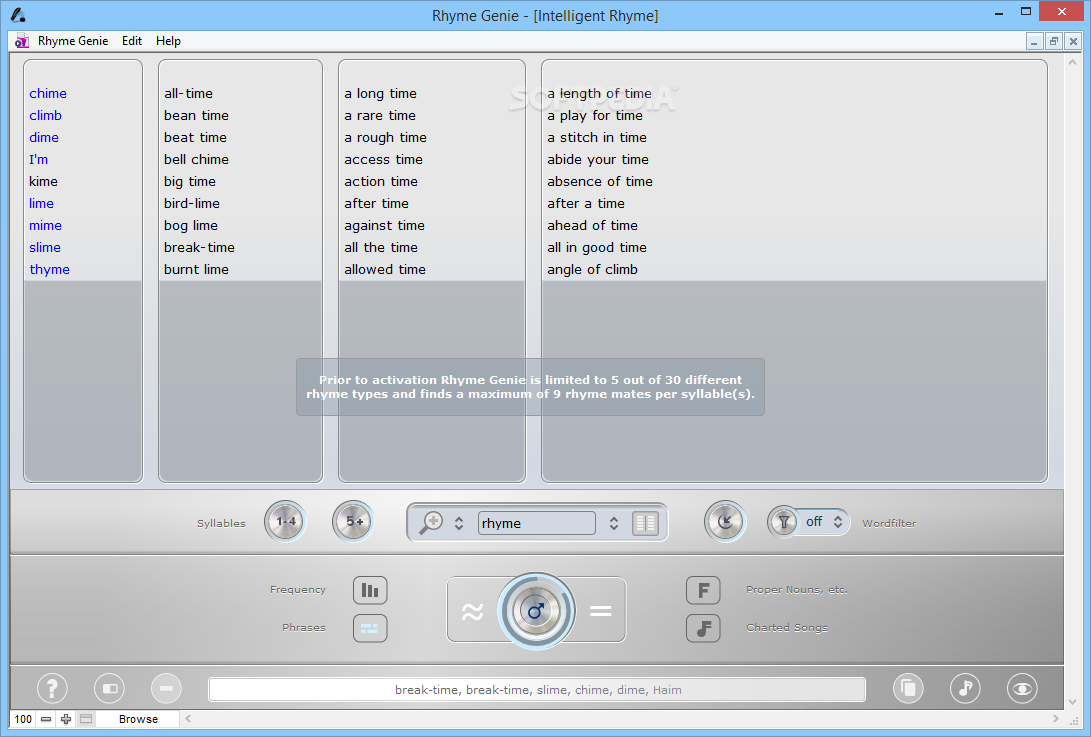Open the search type stepper arrows

click(459, 523)
